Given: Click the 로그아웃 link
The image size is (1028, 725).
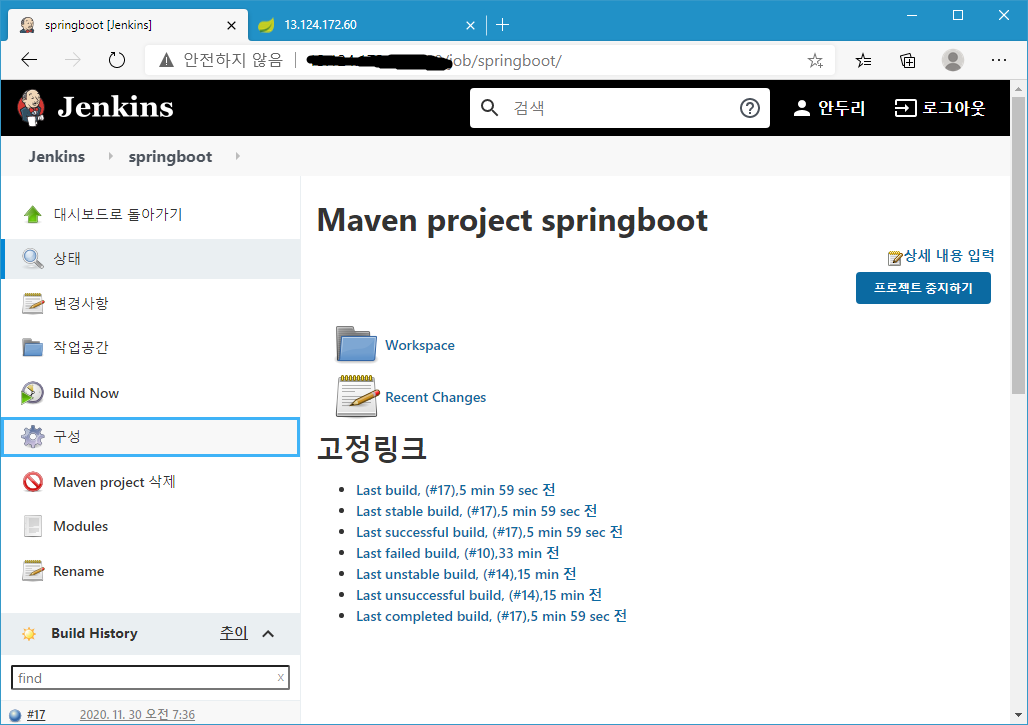Looking at the screenshot, I should tap(940, 108).
